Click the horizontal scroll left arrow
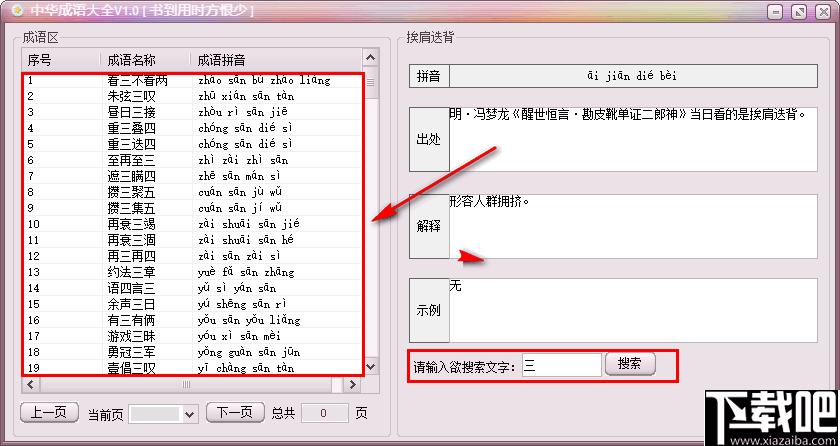 (x=29, y=384)
